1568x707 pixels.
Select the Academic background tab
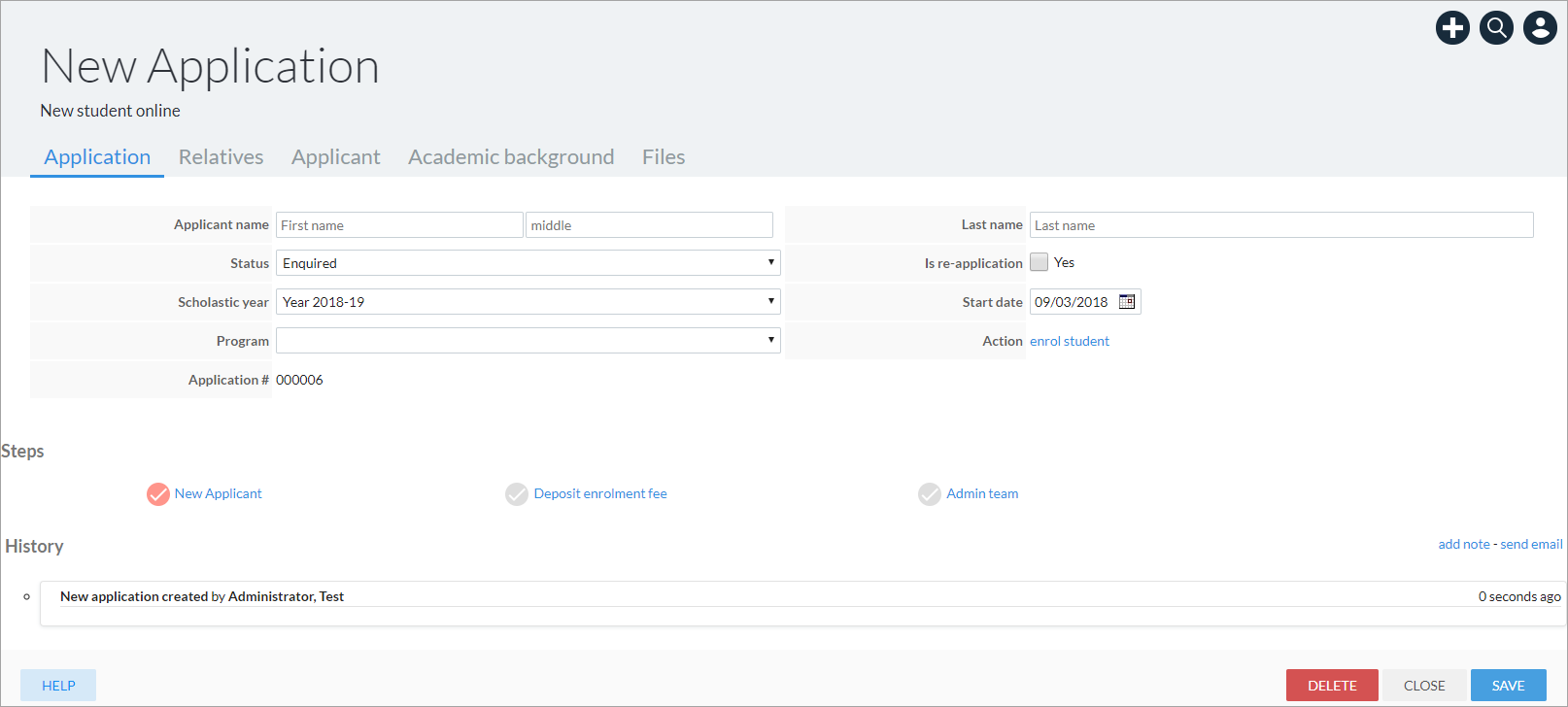click(x=511, y=157)
